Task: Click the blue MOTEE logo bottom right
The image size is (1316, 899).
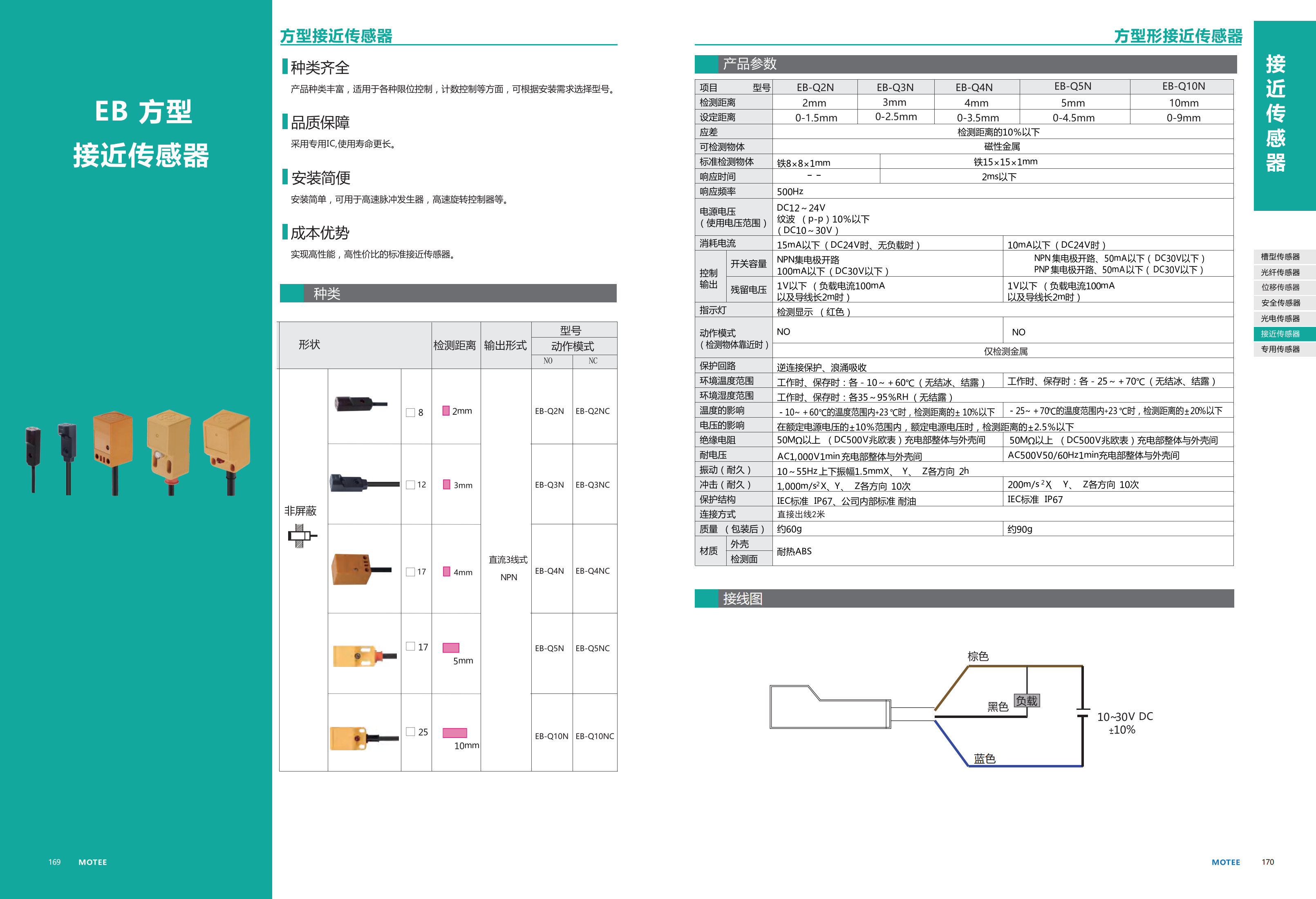Action: coord(1225,862)
